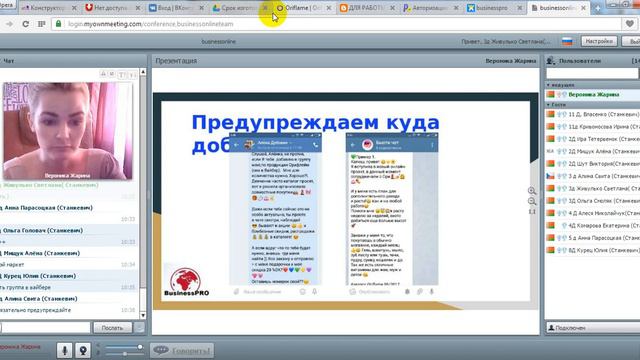The image size is (640, 360).
Task: Click the Czech flag beside Алина Свита
Action: tap(551, 176)
